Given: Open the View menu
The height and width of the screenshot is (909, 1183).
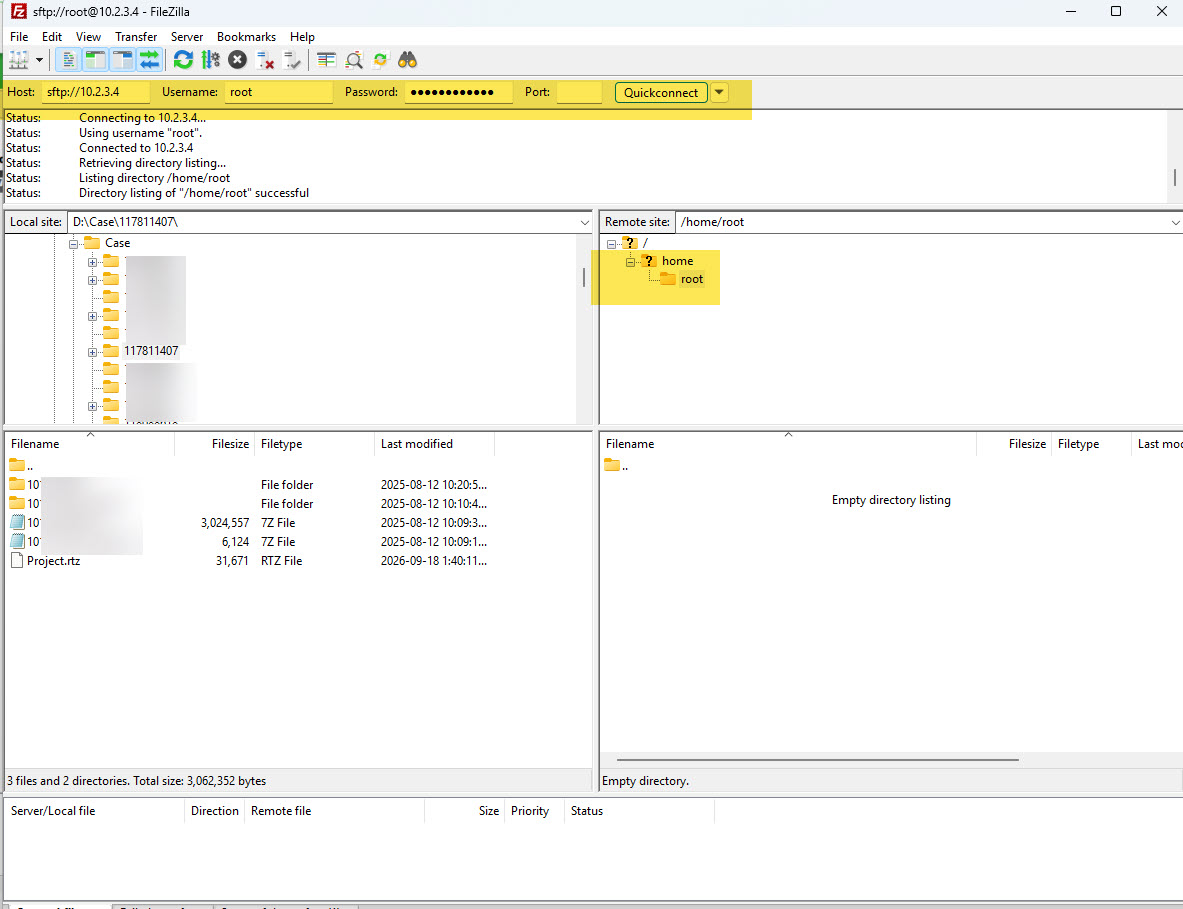Looking at the screenshot, I should 88,37.
